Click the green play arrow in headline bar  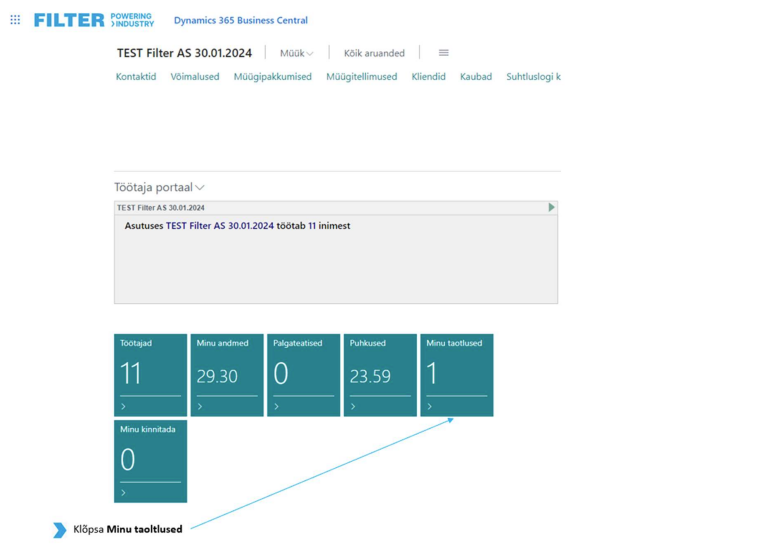click(x=551, y=207)
